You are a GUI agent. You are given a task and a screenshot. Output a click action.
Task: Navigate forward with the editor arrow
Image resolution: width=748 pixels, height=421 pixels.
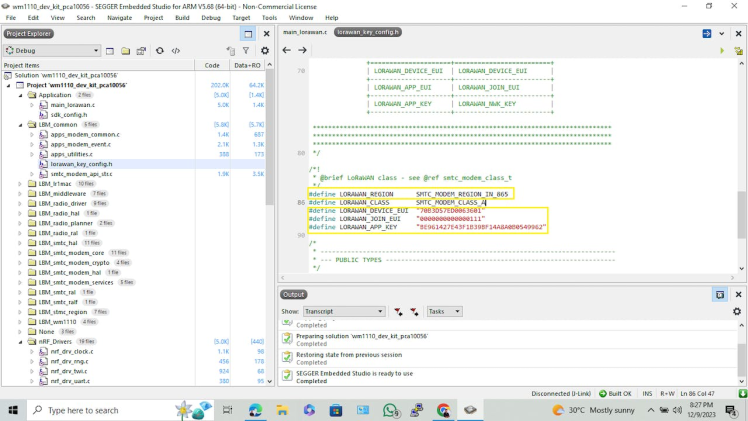pyautogui.click(x=302, y=50)
